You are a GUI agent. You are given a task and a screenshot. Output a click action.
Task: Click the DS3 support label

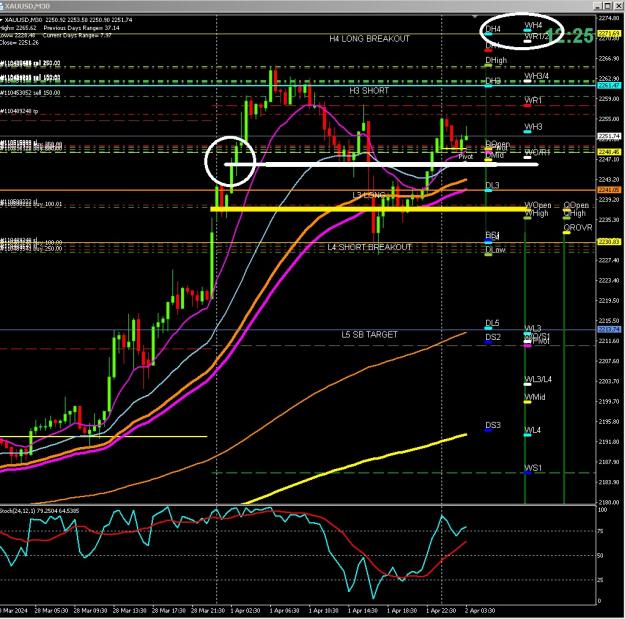493,425
